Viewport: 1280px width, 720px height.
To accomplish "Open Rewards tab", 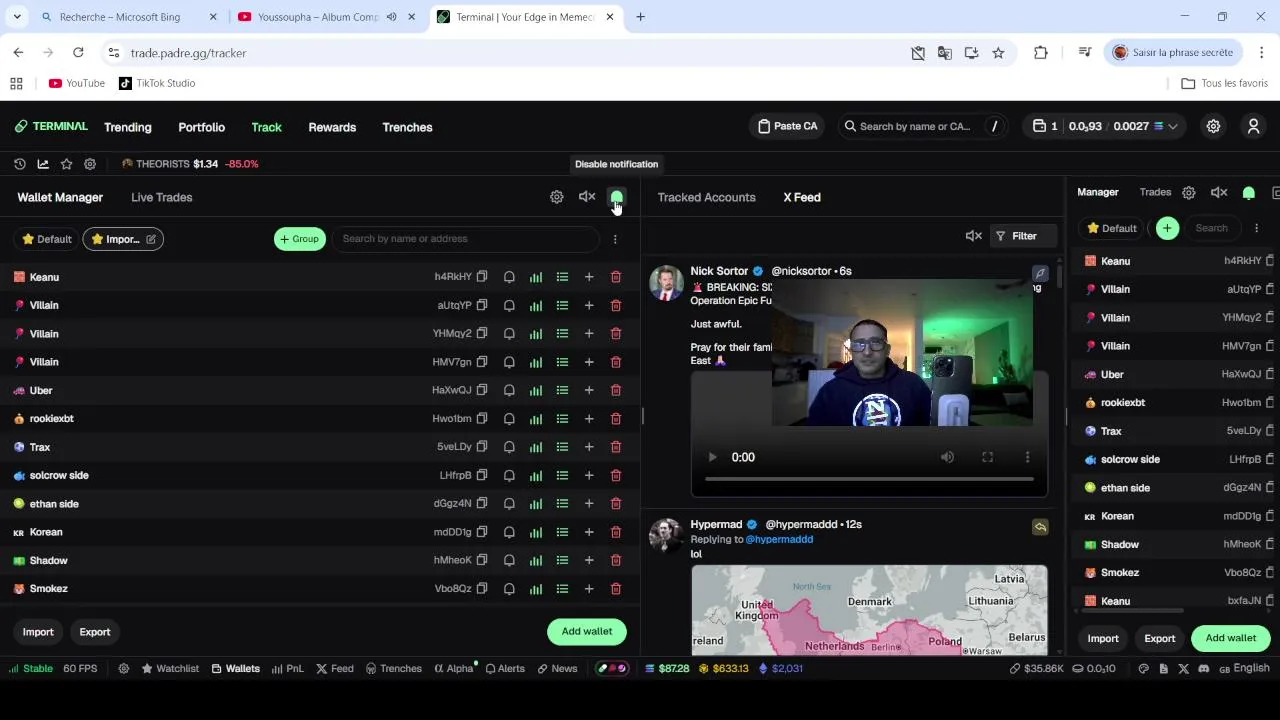I will pos(332,127).
